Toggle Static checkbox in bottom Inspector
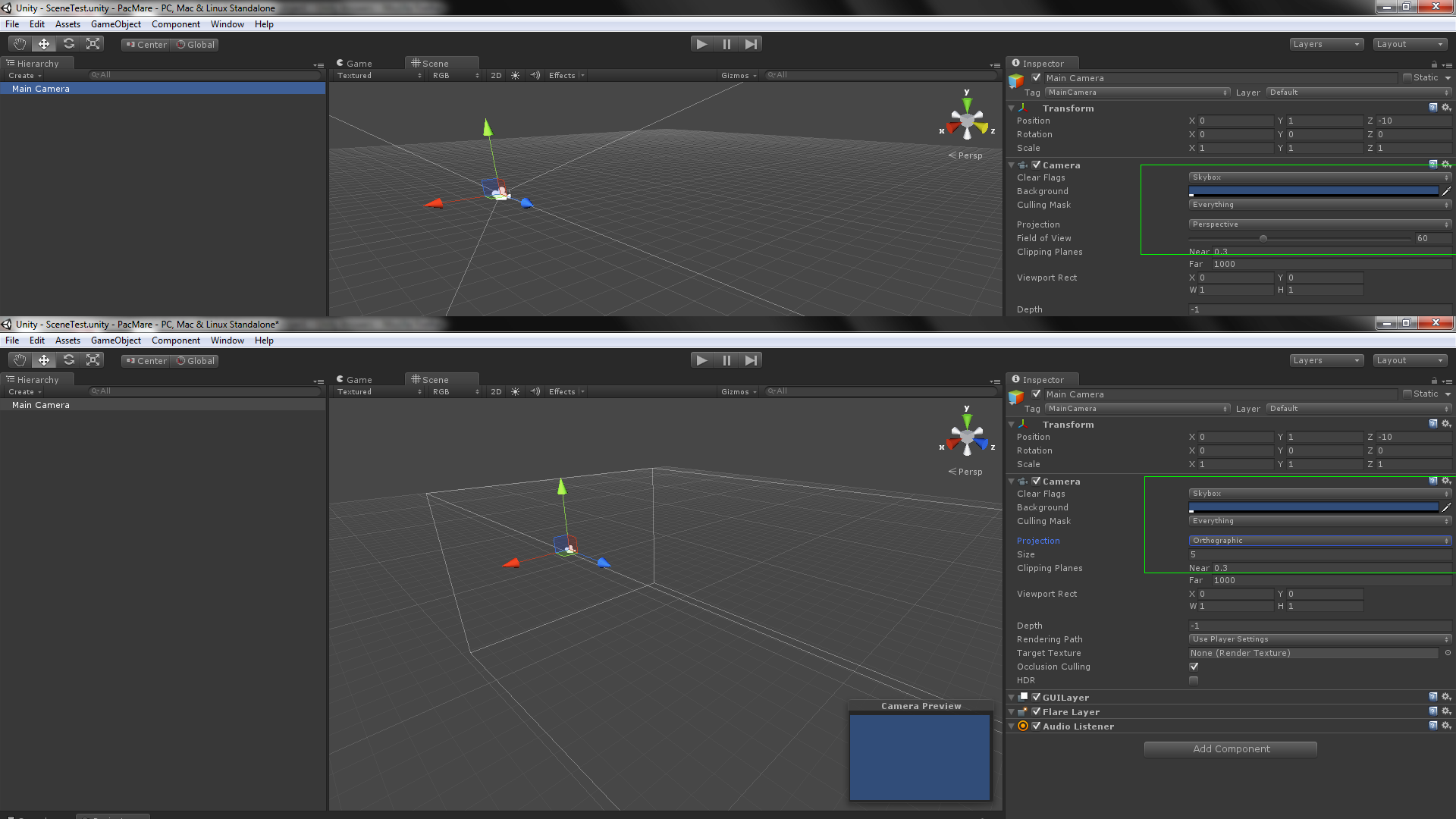 [1407, 394]
